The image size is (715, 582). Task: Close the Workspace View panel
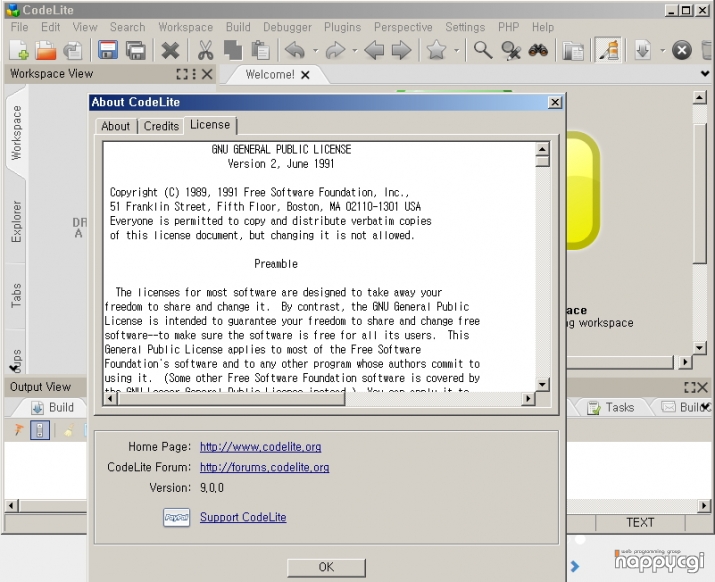click(x=207, y=74)
